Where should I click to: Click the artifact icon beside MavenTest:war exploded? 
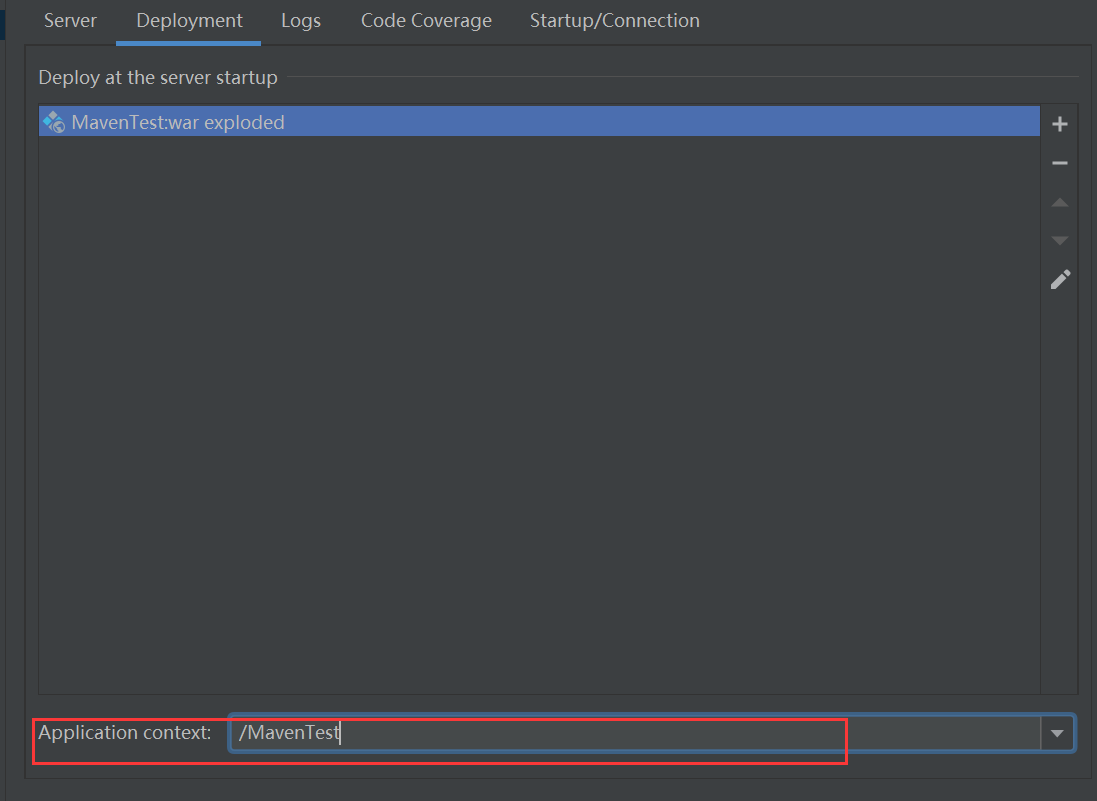54,122
